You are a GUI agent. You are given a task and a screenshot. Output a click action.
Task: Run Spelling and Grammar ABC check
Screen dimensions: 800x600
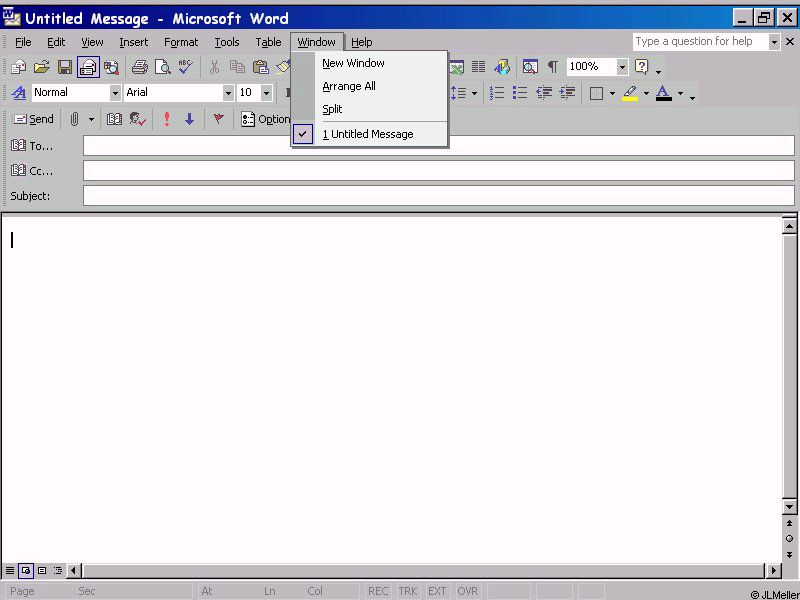click(x=185, y=67)
